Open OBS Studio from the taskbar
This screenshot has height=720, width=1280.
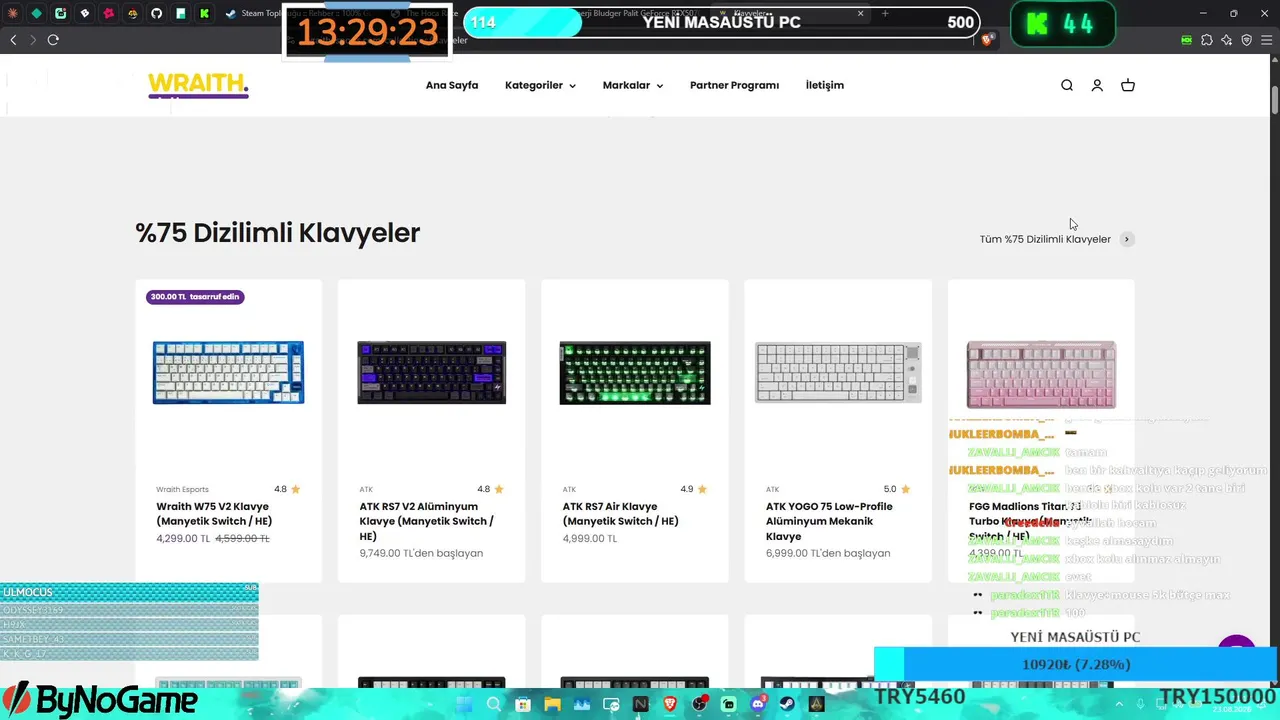(700, 704)
